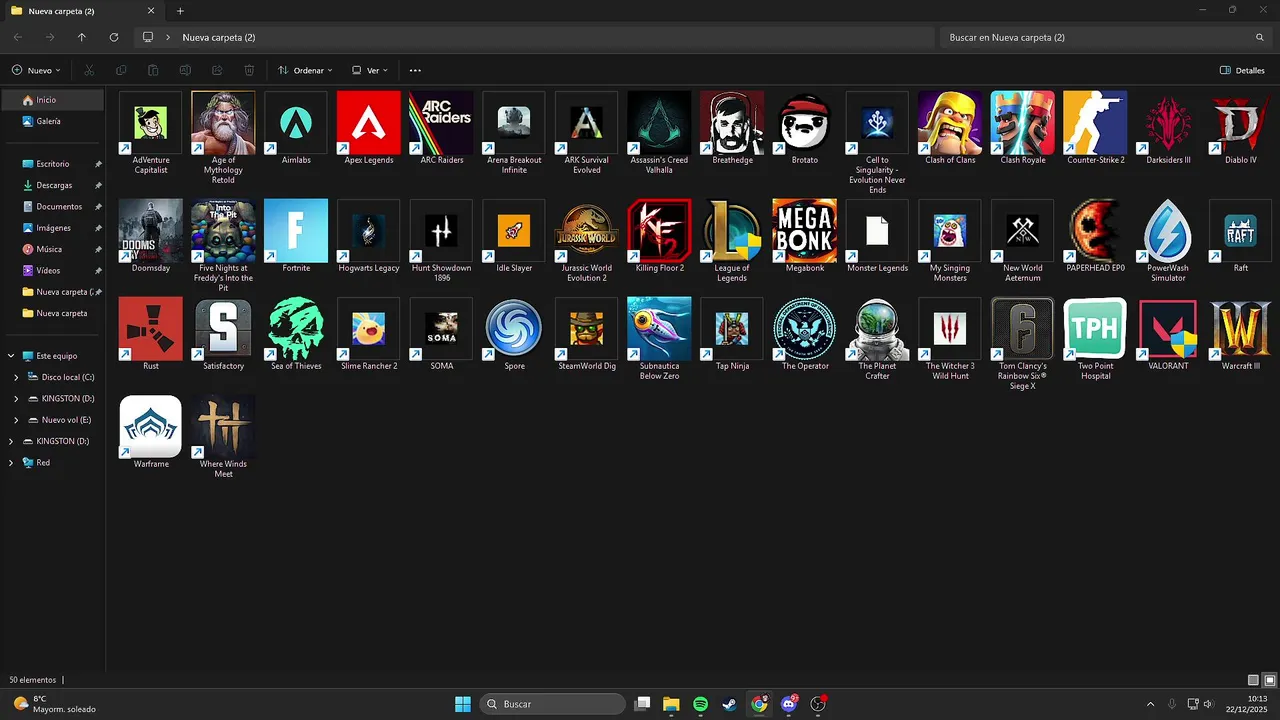Open Chrome from the taskbar
Image resolution: width=1280 pixels, height=720 pixels.
pyautogui.click(x=759, y=704)
